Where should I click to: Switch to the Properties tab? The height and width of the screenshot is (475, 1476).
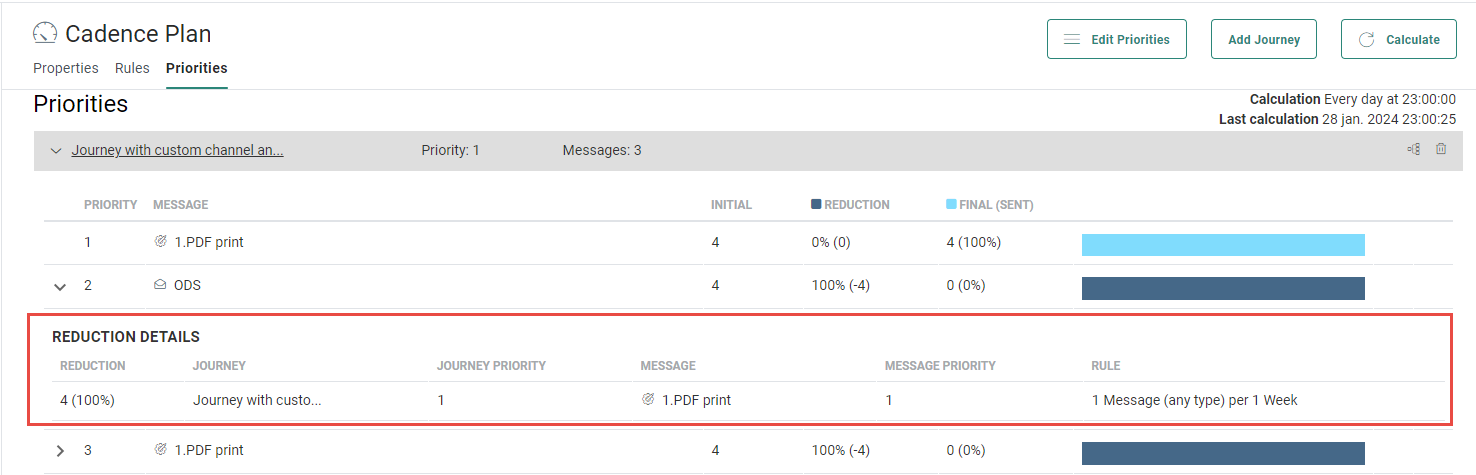(x=66, y=68)
